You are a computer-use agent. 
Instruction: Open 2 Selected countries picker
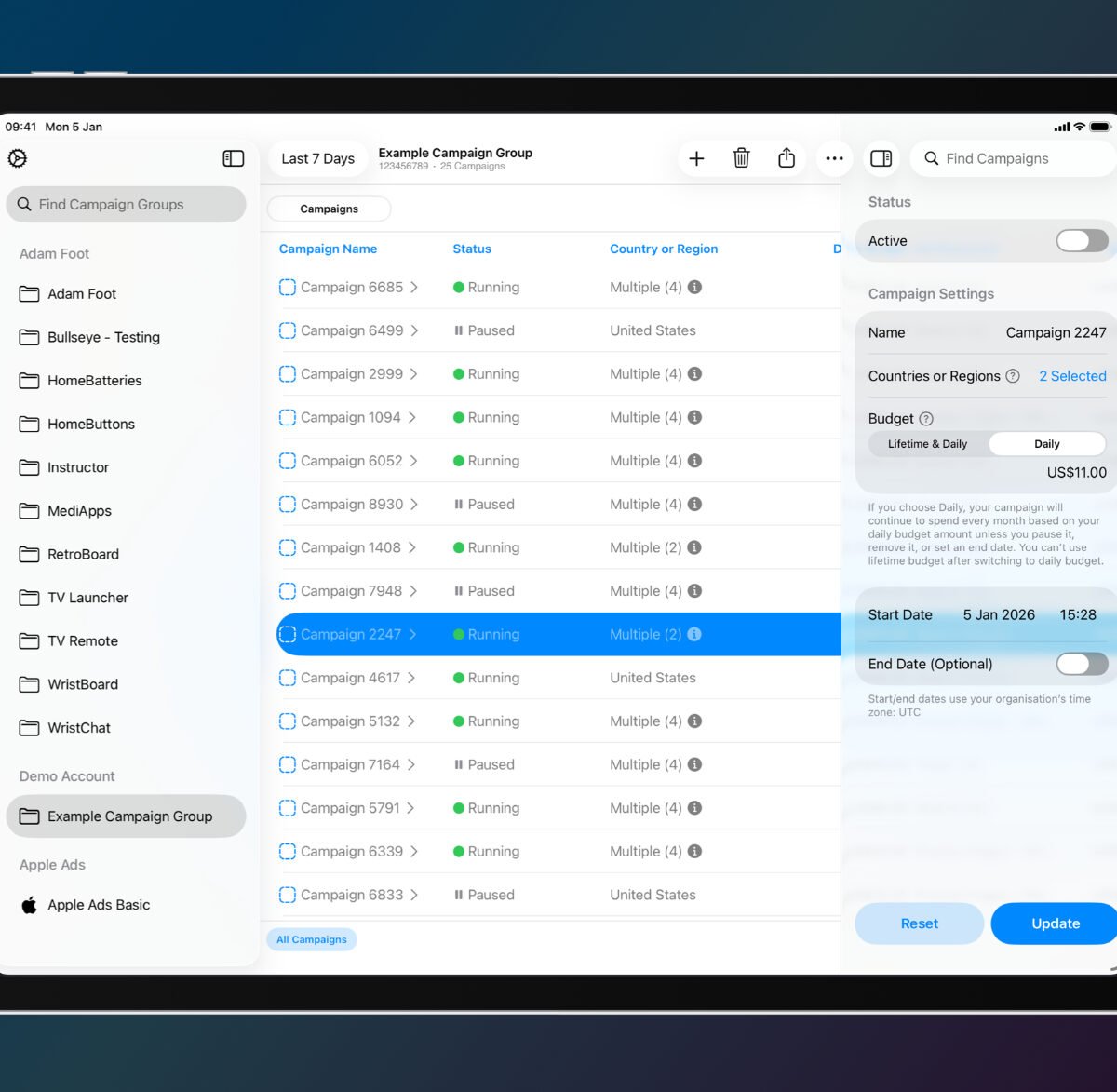1072,376
